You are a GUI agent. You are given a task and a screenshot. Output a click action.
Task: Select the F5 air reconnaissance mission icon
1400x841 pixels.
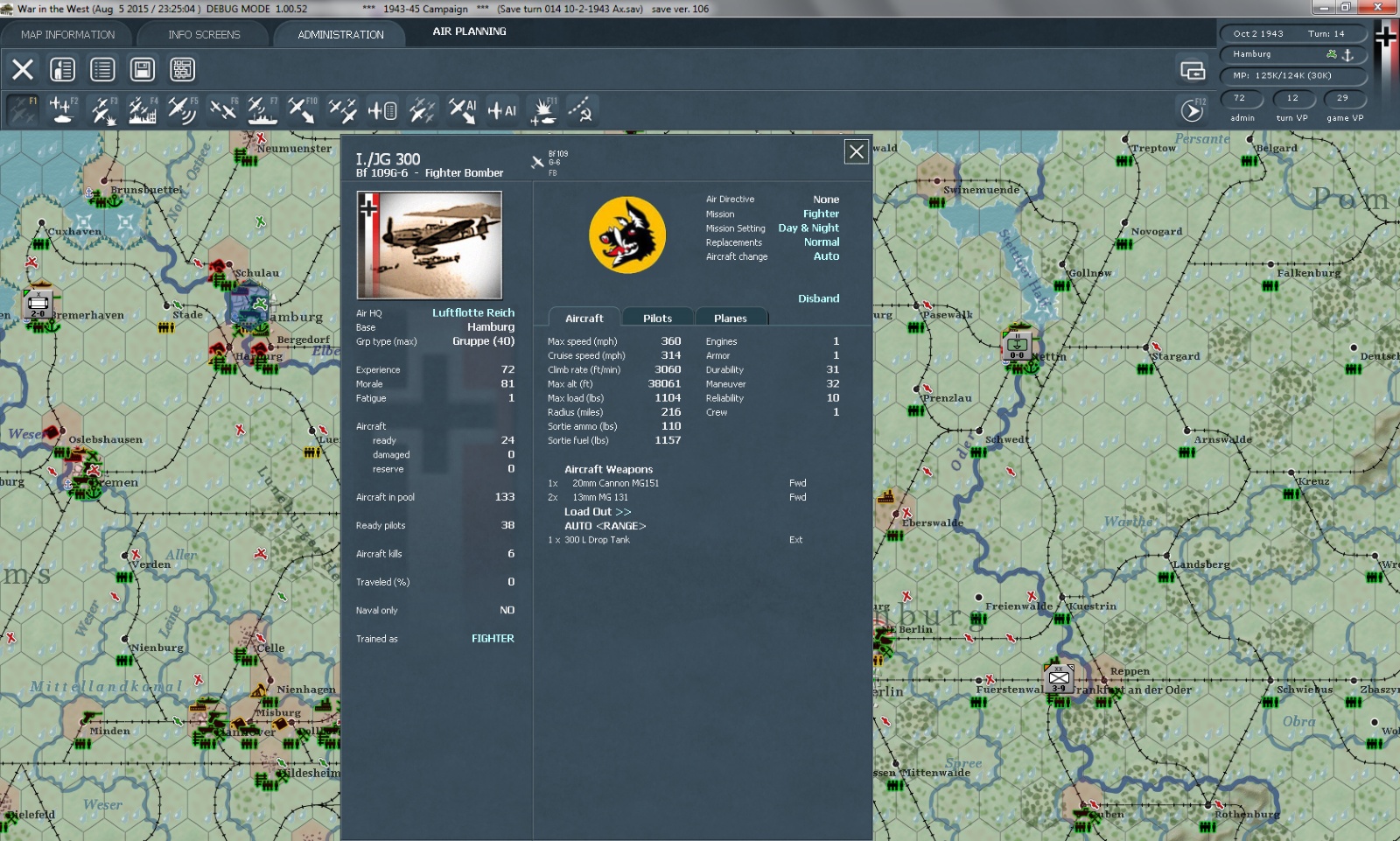[182, 110]
